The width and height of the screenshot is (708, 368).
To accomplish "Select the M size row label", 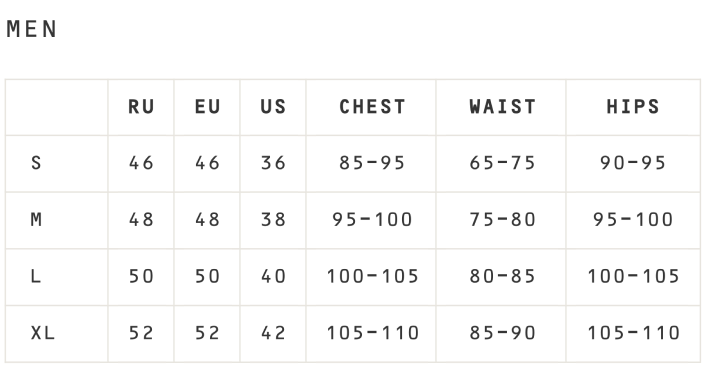I will (x=36, y=220).
